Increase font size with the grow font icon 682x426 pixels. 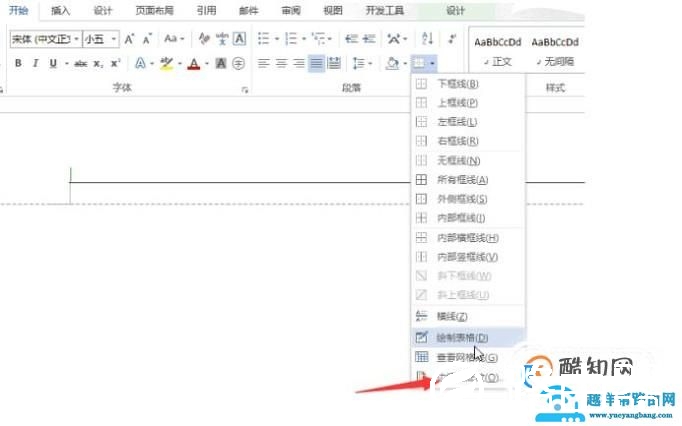click(x=129, y=39)
